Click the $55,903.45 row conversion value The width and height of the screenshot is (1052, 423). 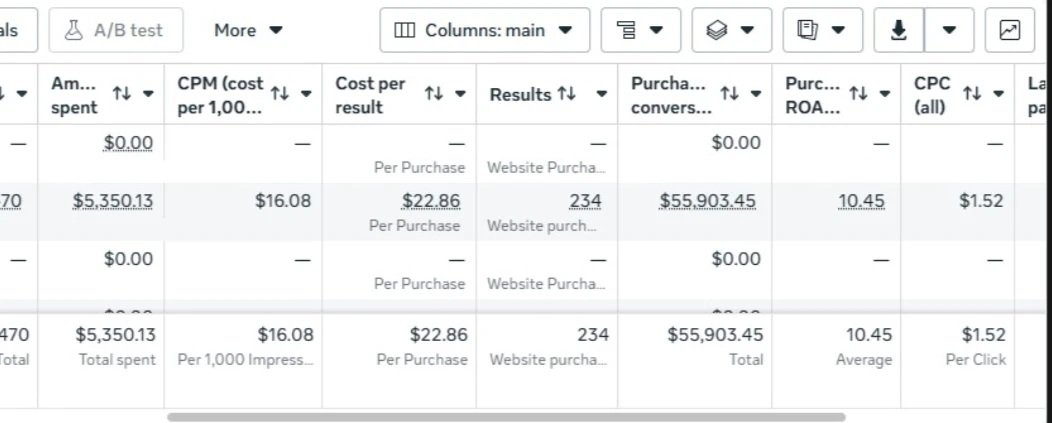[708, 201]
